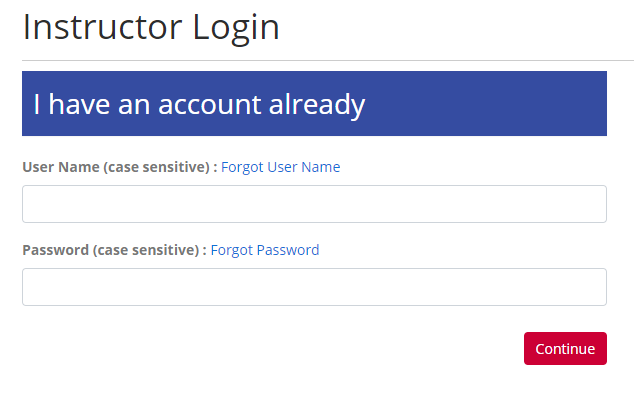Recover a forgotten password
The image size is (634, 419).
click(x=264, y=250)
